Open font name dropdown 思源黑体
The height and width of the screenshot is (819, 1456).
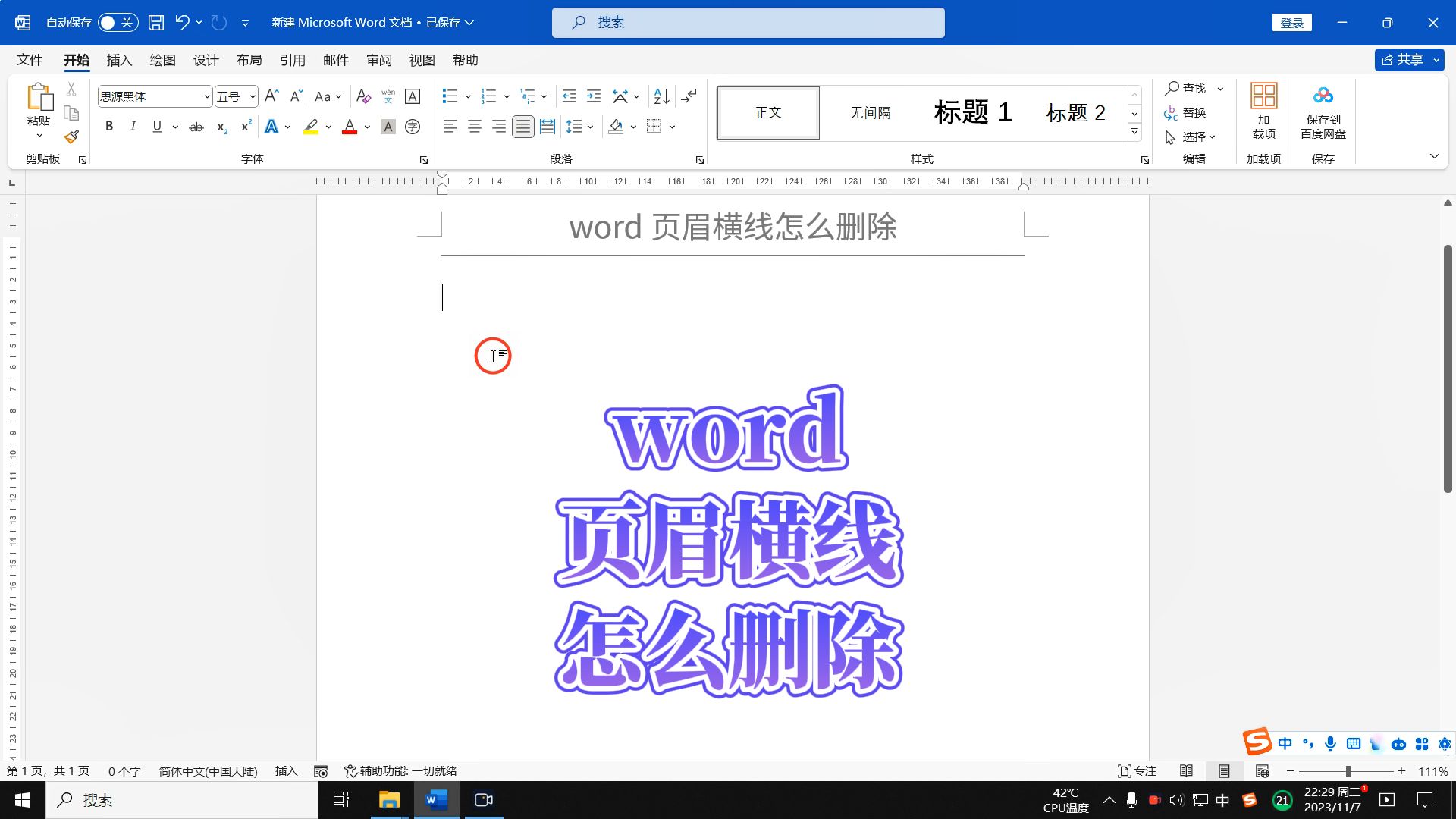click(x=206, y=96)
